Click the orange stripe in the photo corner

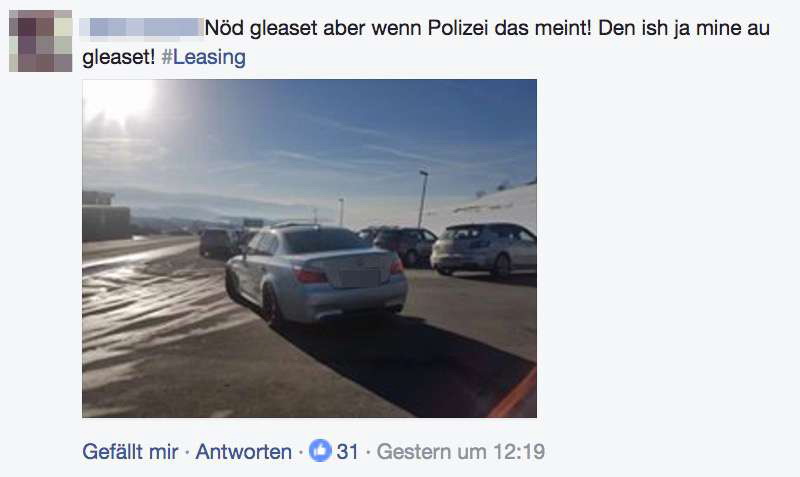coord(515,395)
